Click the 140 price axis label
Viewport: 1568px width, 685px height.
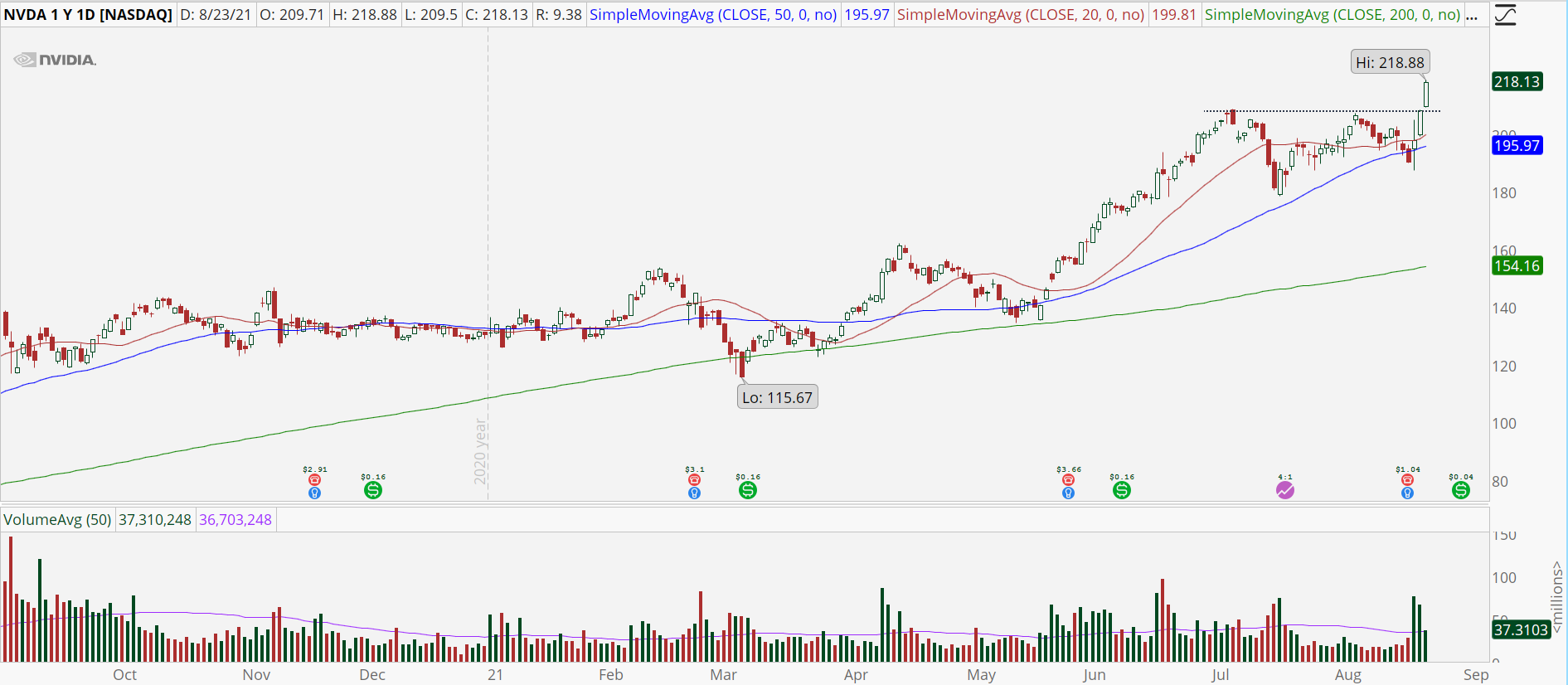(1504, 308)
